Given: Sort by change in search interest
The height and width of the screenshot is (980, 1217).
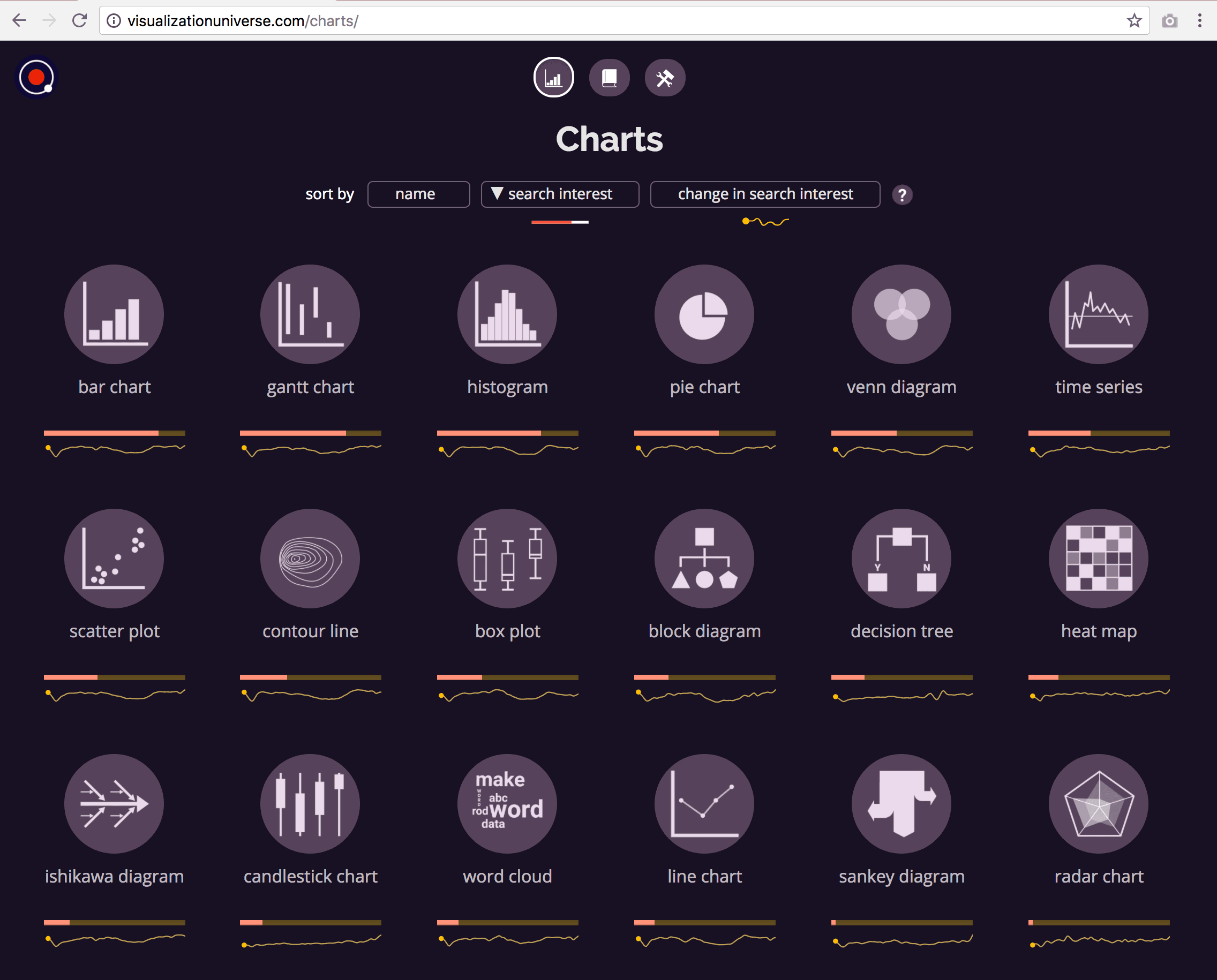Looking at the screenshot, I should point(765,194).
